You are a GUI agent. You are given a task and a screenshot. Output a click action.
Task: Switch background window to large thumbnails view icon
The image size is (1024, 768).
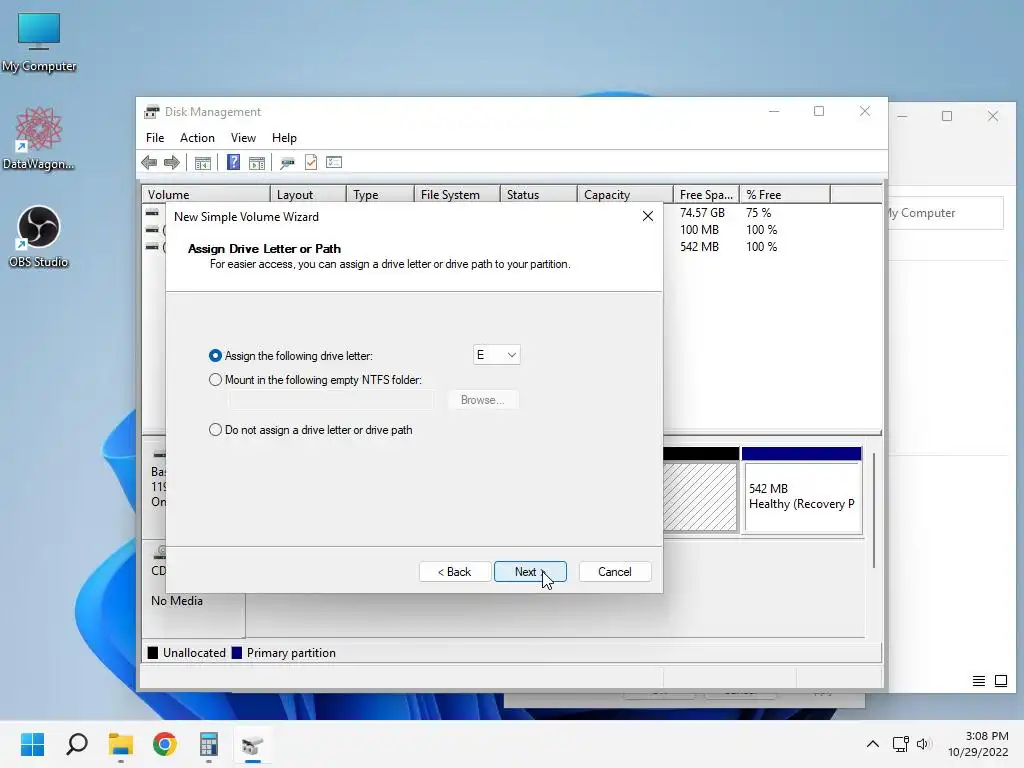pyautogui.click(x=1000, y=681)
